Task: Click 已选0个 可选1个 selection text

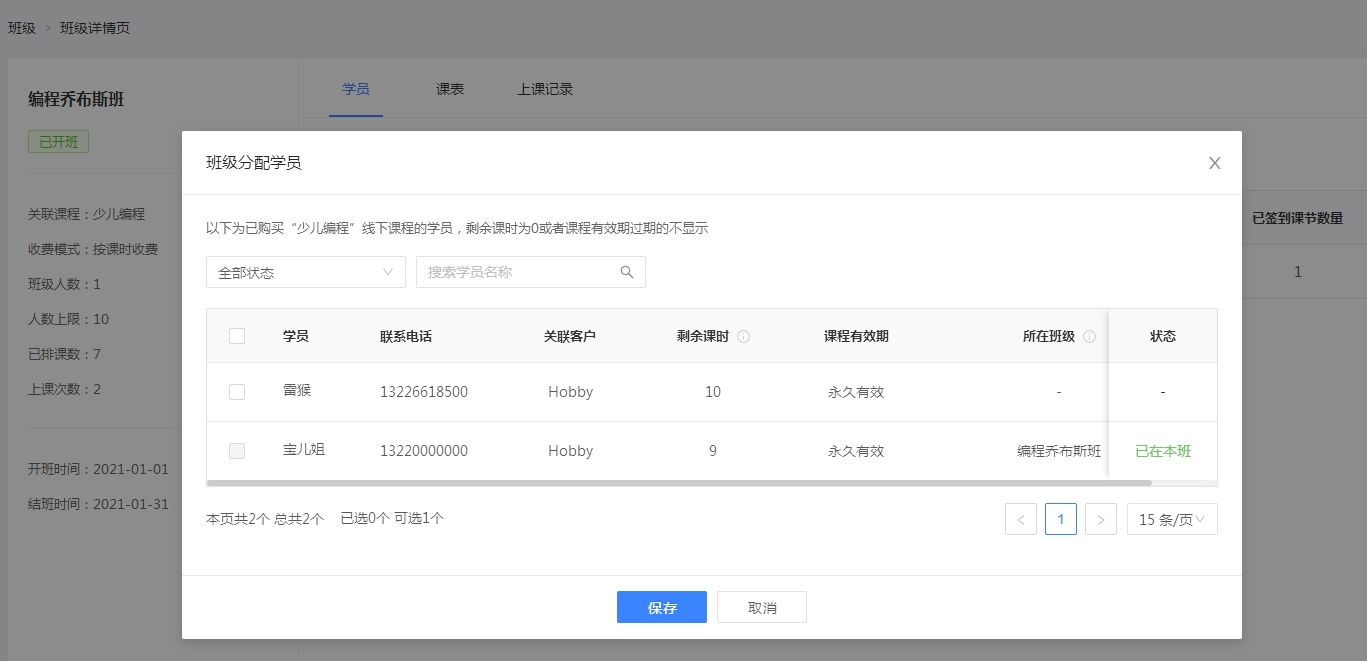Action: click(392, 519)
